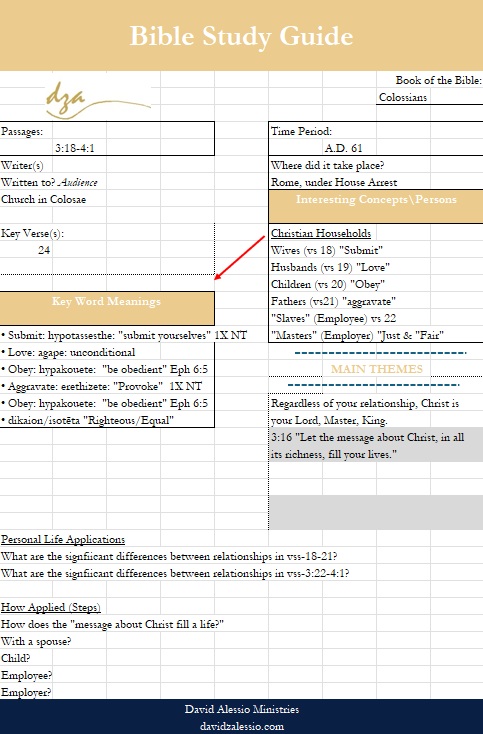The height and width of the screenshot is (734, 483).
Task: Select the key verse '24' cell
Action: point(44,250)
